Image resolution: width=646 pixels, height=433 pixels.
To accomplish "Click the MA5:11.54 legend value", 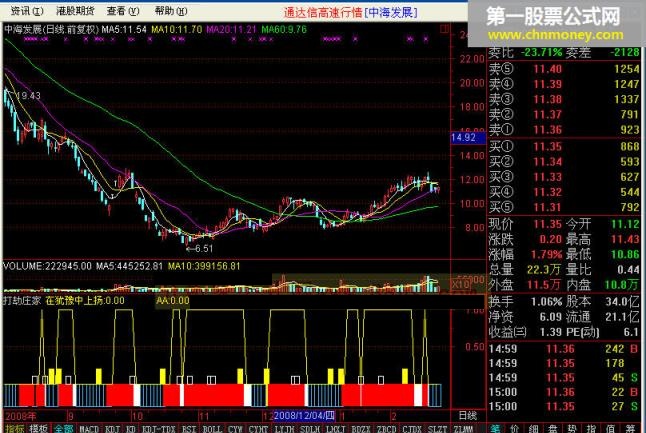I will [124, 29].
